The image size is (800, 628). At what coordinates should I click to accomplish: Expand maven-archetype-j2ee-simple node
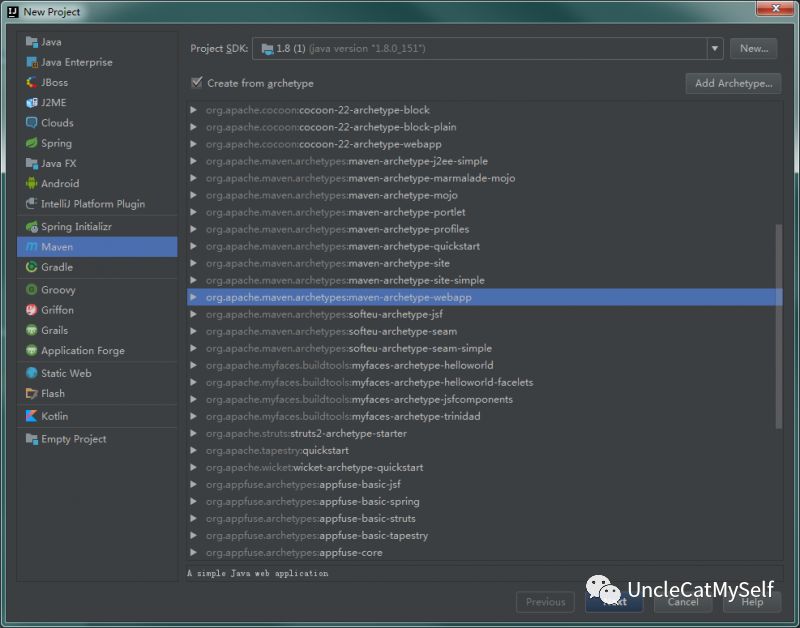193,161
